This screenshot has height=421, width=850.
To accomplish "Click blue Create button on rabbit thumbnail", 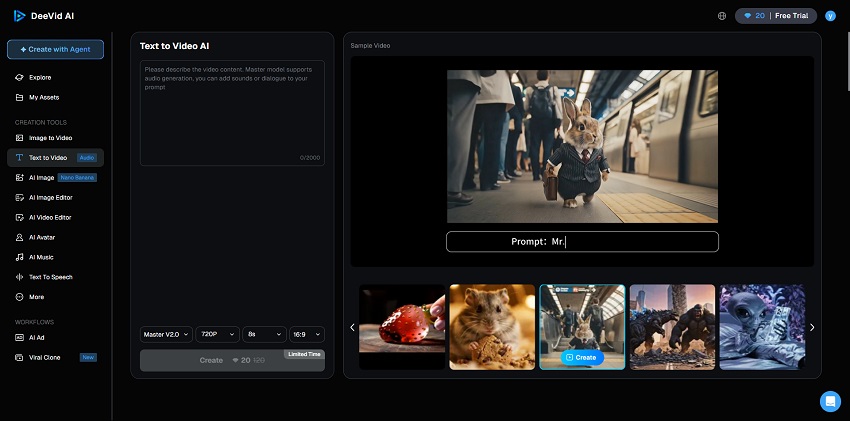I will point(582,358).
